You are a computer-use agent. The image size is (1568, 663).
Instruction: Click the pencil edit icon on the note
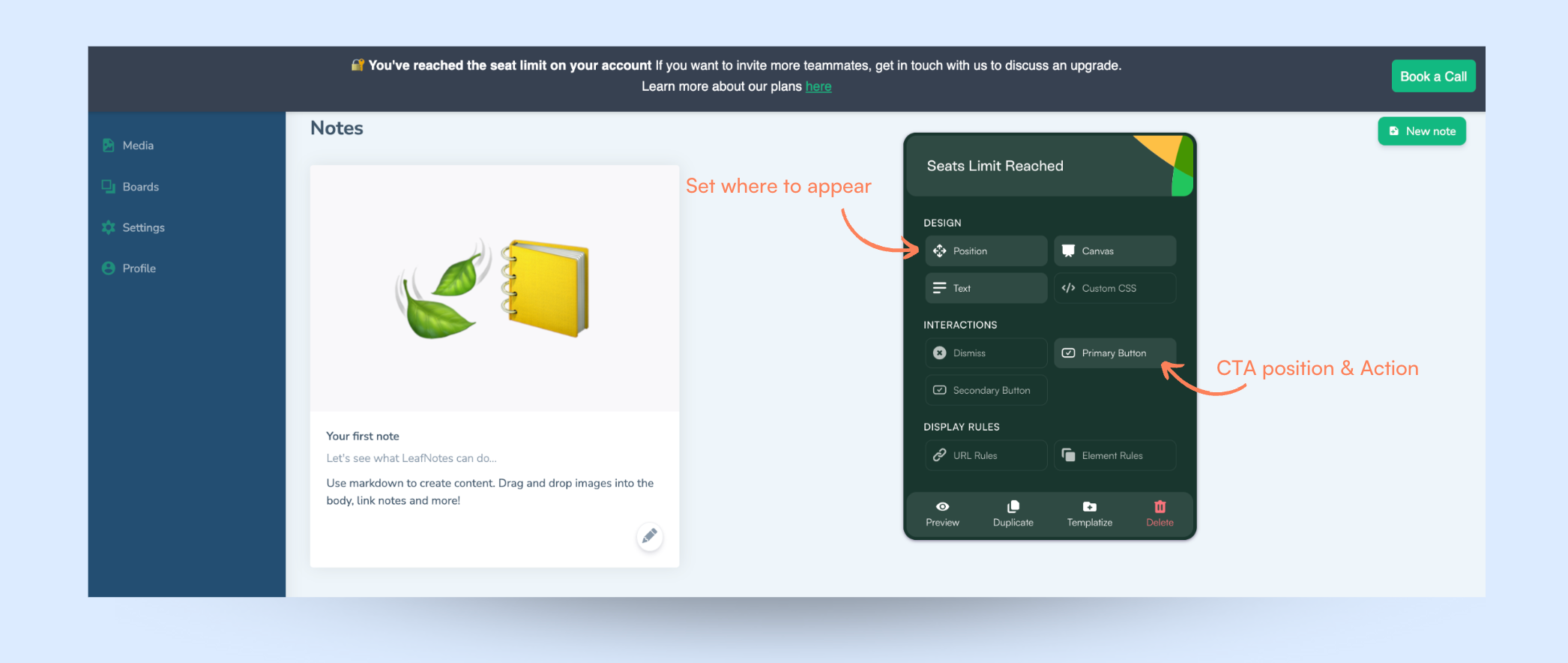click(649, 535)
